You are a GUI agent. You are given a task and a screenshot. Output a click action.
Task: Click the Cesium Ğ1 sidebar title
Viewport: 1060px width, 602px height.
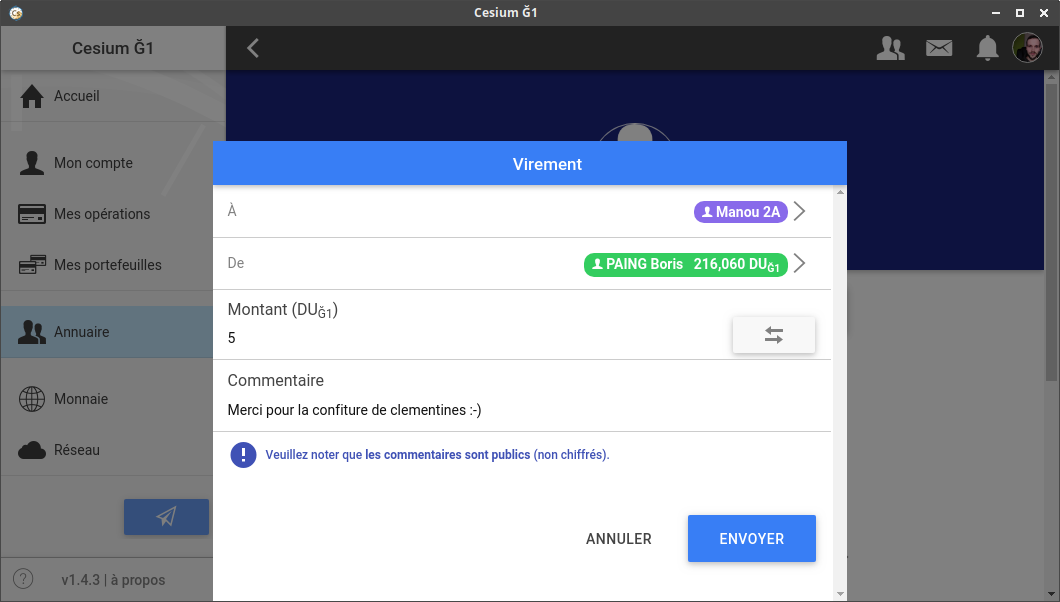pos(113,48)
